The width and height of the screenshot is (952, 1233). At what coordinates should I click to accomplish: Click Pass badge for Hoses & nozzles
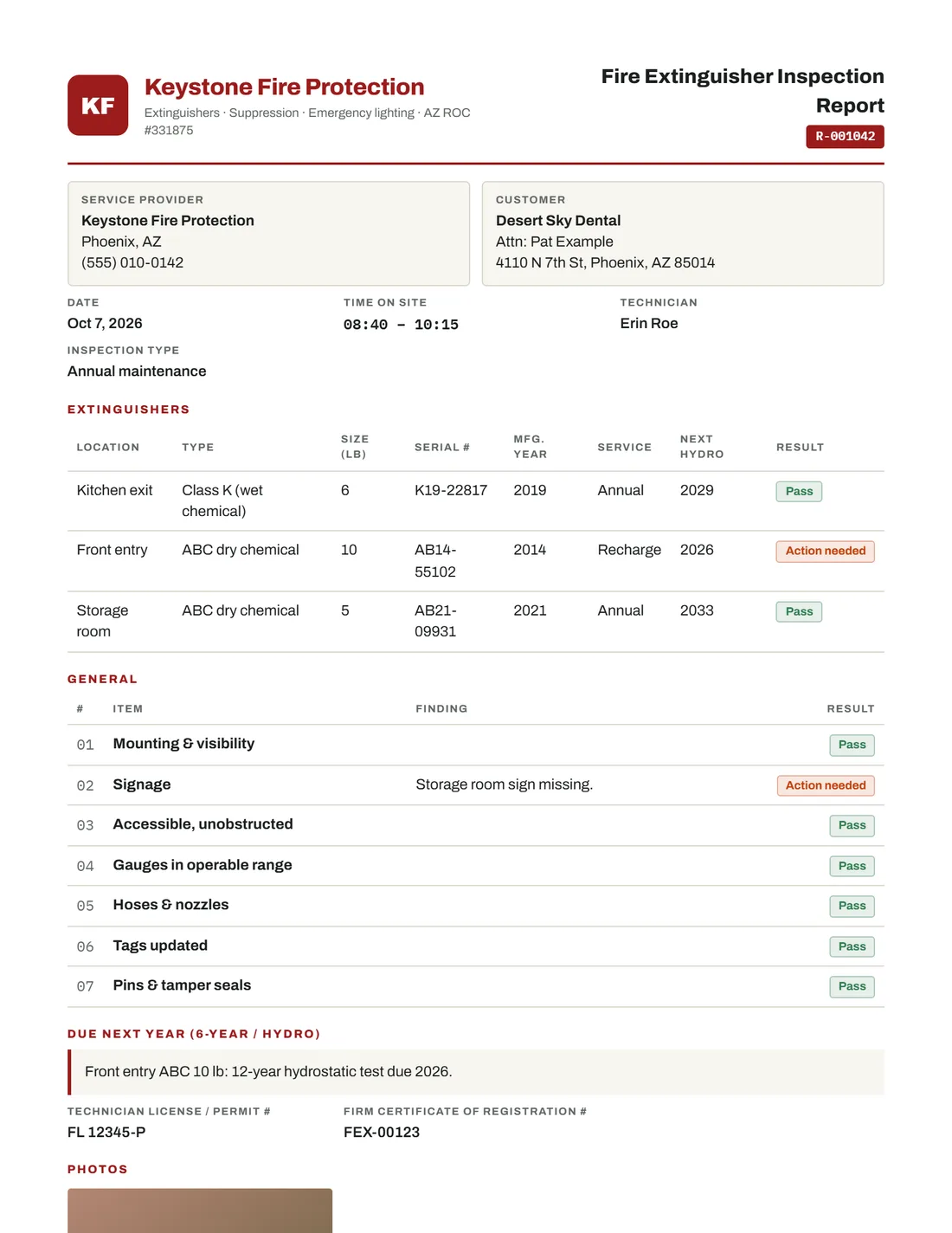852,906
